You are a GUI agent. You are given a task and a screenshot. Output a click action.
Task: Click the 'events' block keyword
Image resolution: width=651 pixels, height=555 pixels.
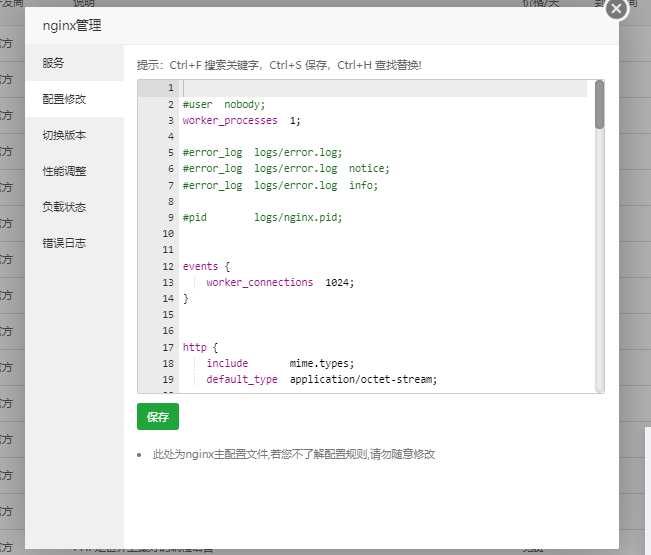tap(200, 266)
